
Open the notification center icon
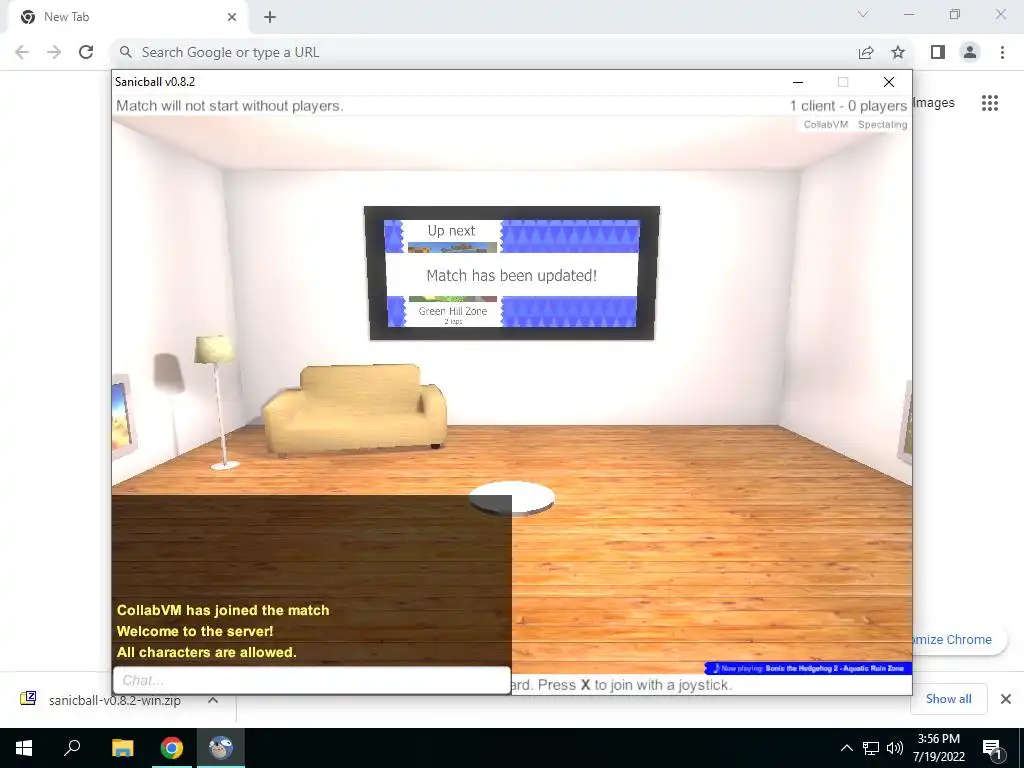pyautogui.click(x=992, y=748)
